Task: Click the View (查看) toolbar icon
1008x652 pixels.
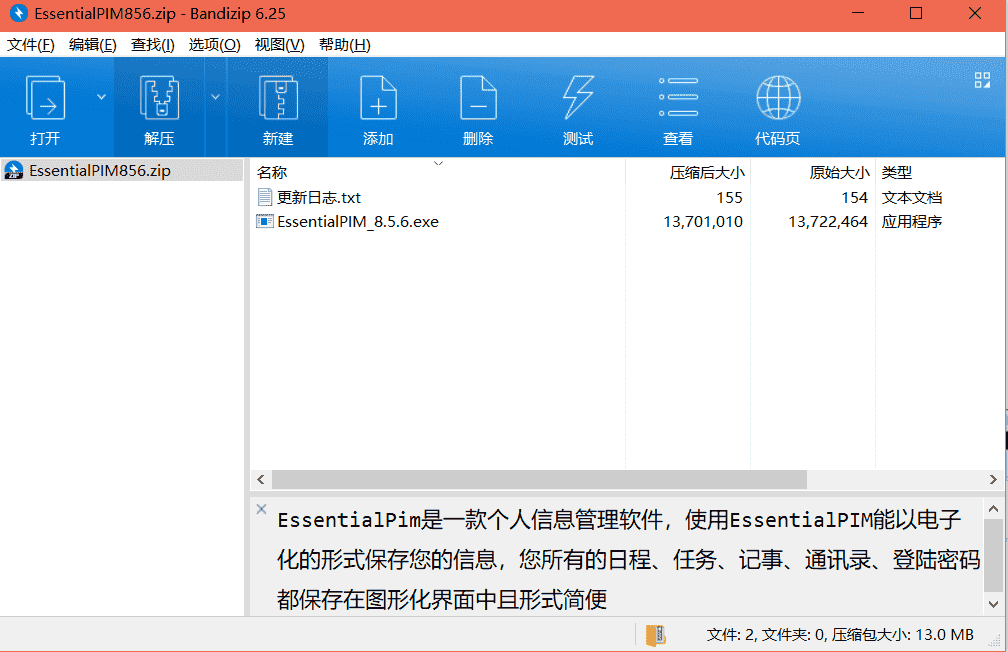Action: [x=678, y=98]
